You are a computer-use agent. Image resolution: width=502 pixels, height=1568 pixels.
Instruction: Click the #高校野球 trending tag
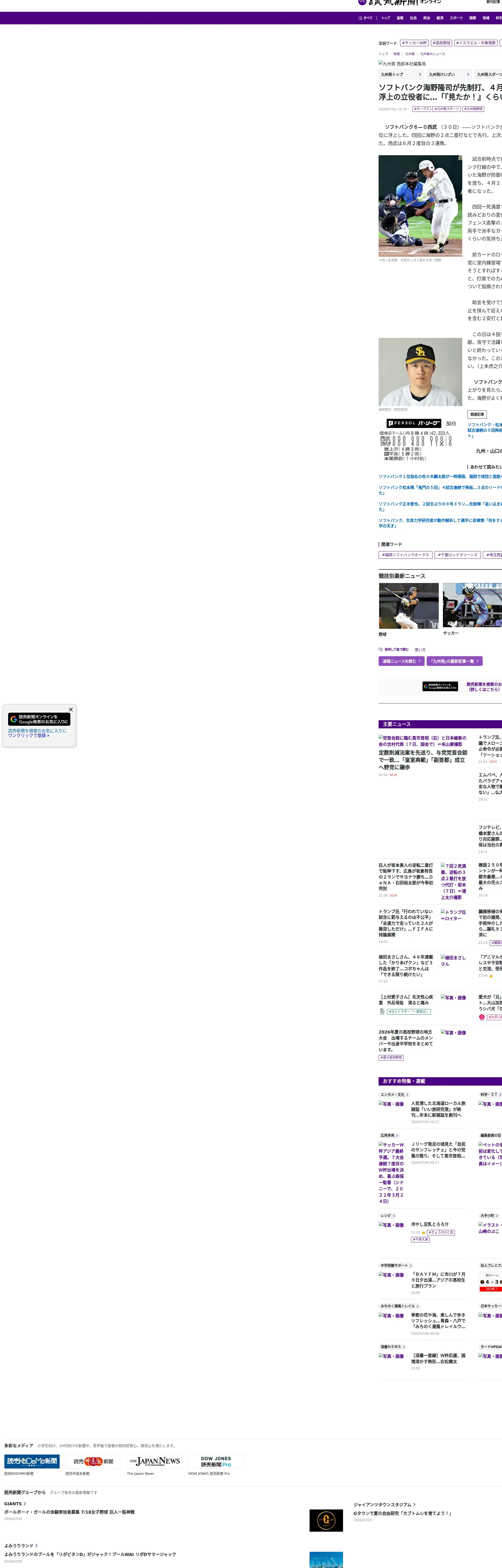tap(442, 43)
